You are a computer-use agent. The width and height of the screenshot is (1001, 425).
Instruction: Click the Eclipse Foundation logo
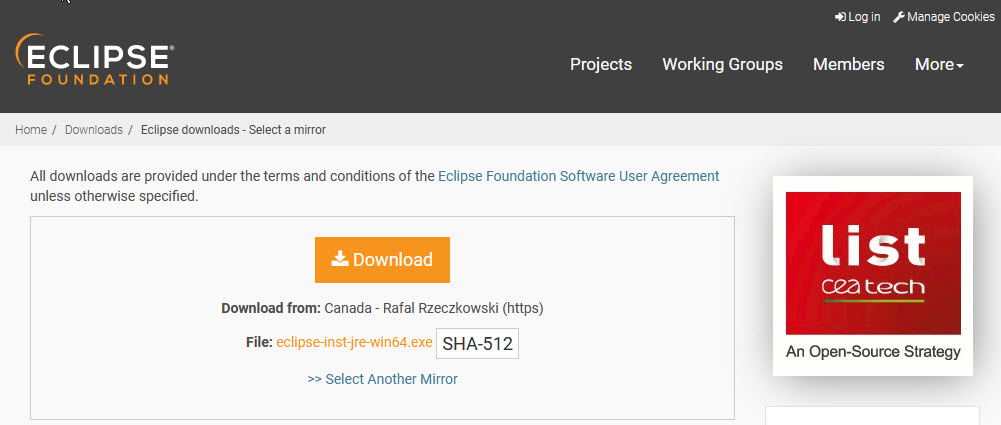coord(94,60)
